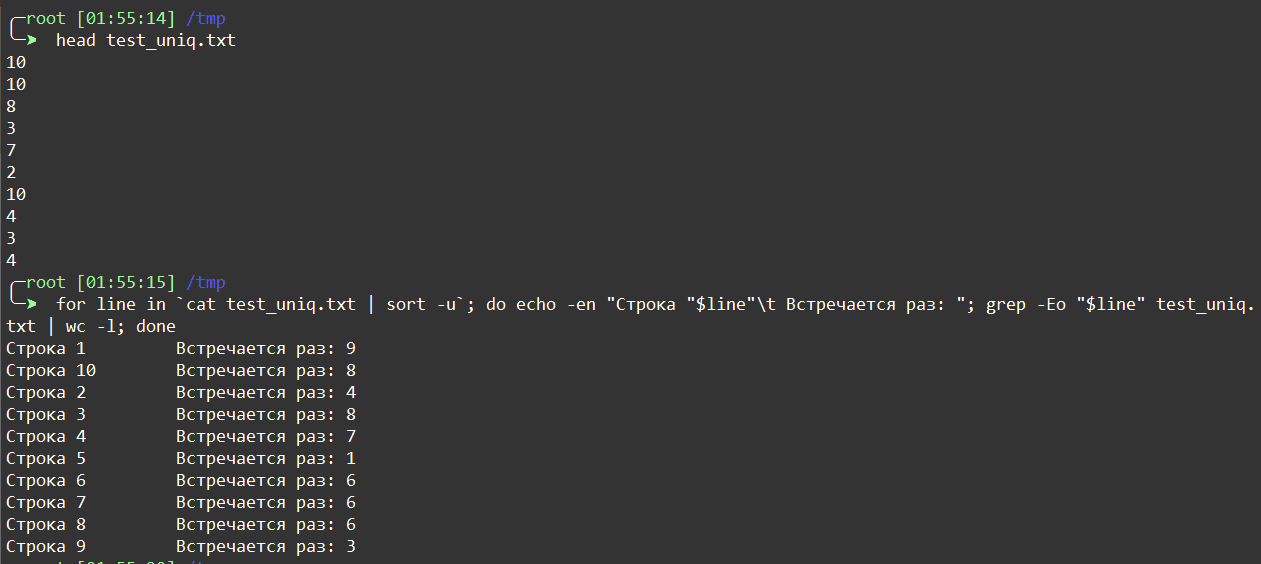Click the number 2 in head output

tap(11, 172)
